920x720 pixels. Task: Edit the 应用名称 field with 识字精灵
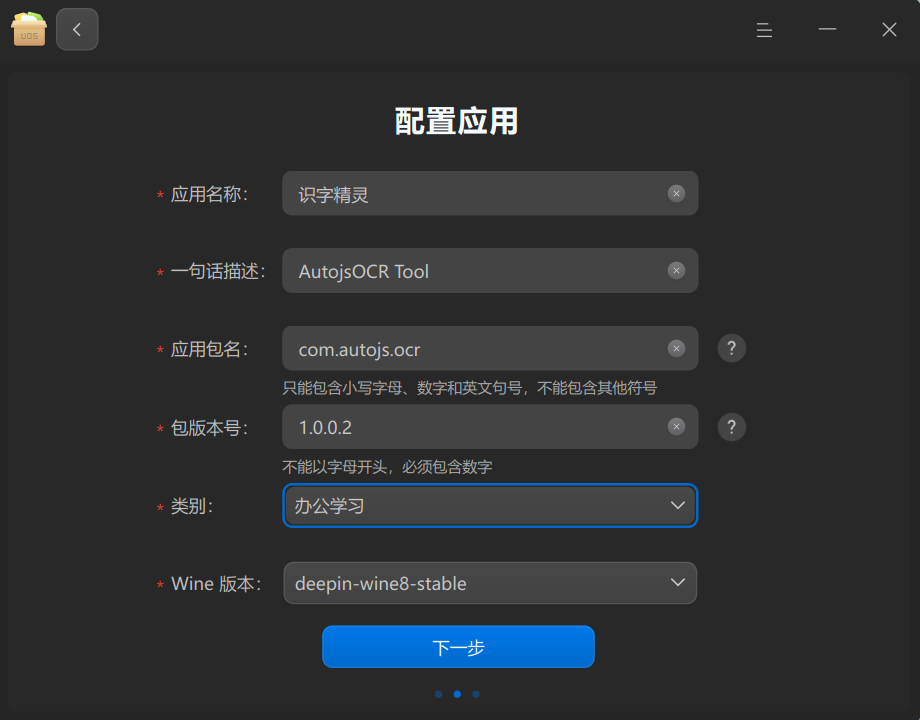[x=490, y=194]
